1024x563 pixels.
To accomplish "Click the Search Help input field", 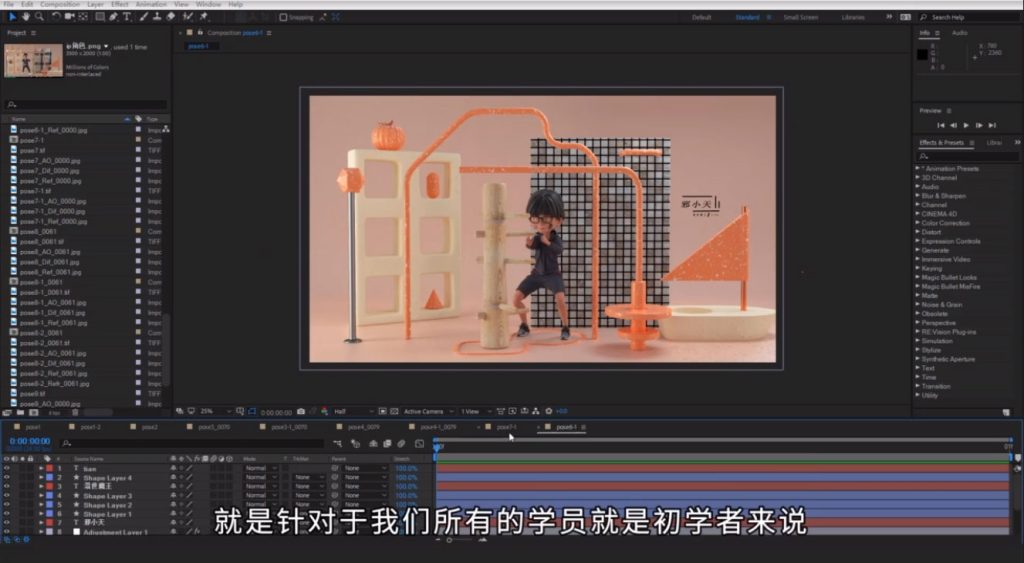I will pos(969,17).
